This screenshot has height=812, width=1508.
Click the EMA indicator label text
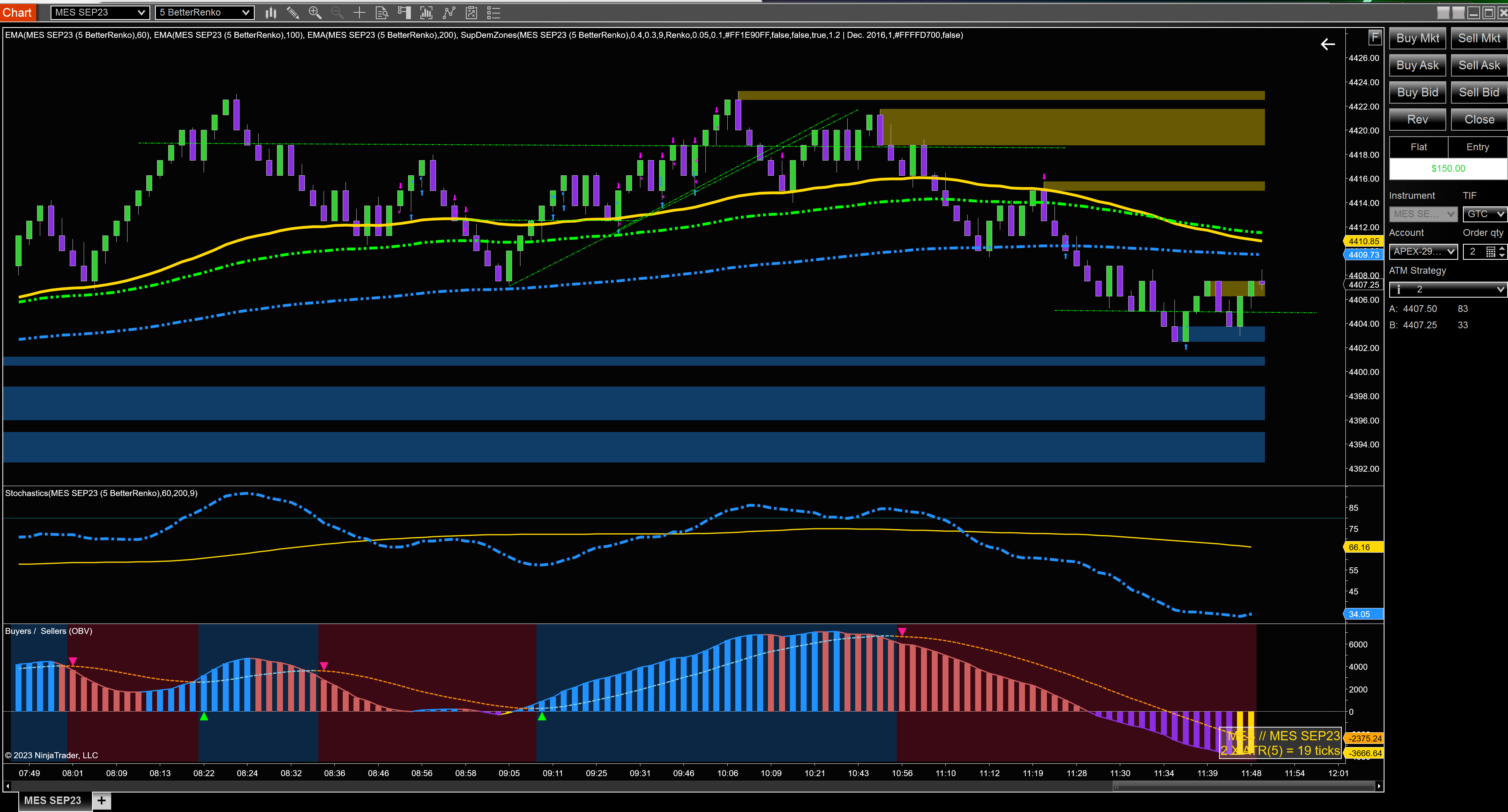[x=483, y=35]
